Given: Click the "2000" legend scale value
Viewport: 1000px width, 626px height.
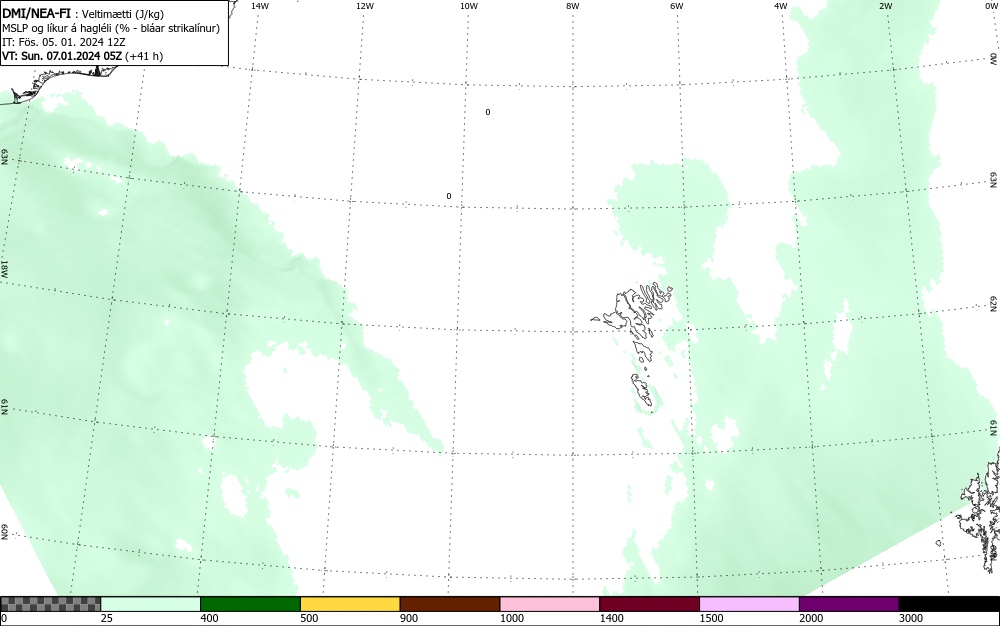Looking at the screenshot, I should coord(811,618).
